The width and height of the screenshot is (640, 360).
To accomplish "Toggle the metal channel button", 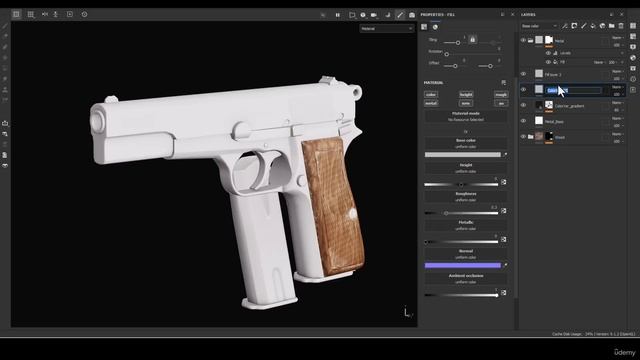I will (x=431, y=103).
